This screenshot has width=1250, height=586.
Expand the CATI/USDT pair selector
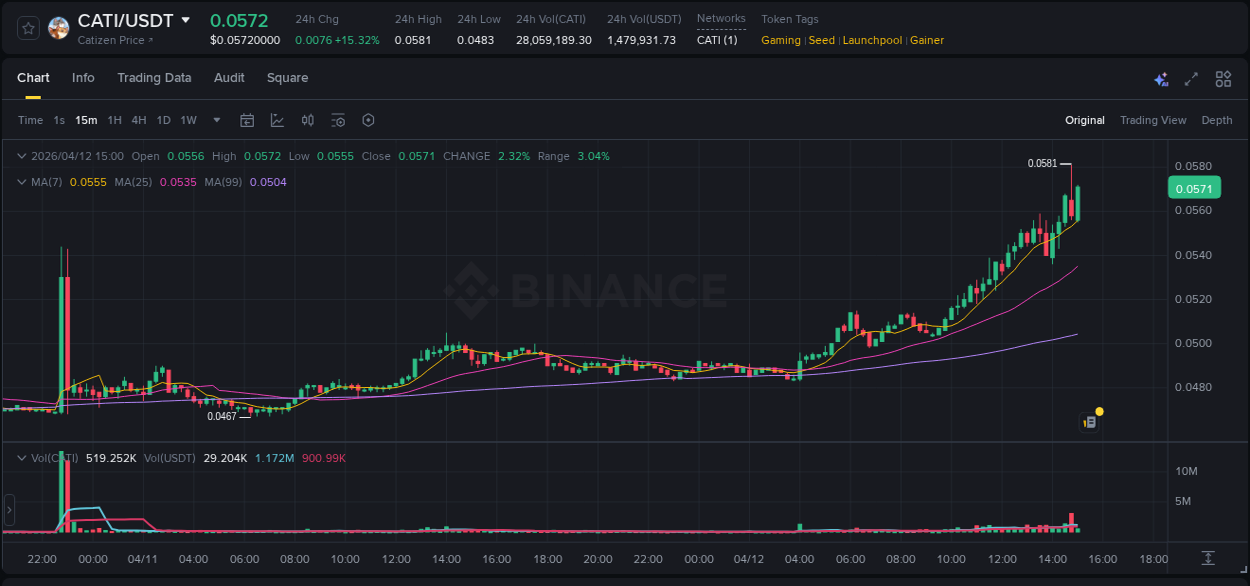click(x=185, y=20)
